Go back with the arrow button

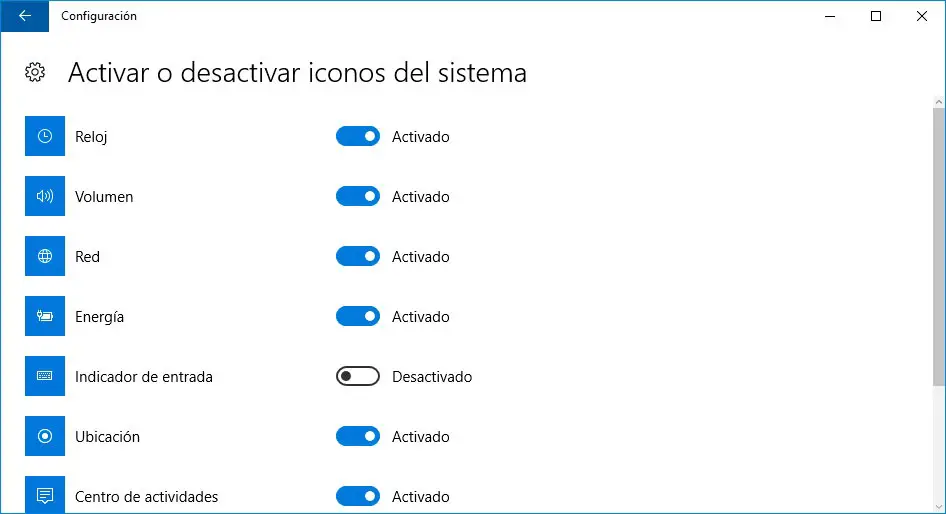[x=25, y=16]
